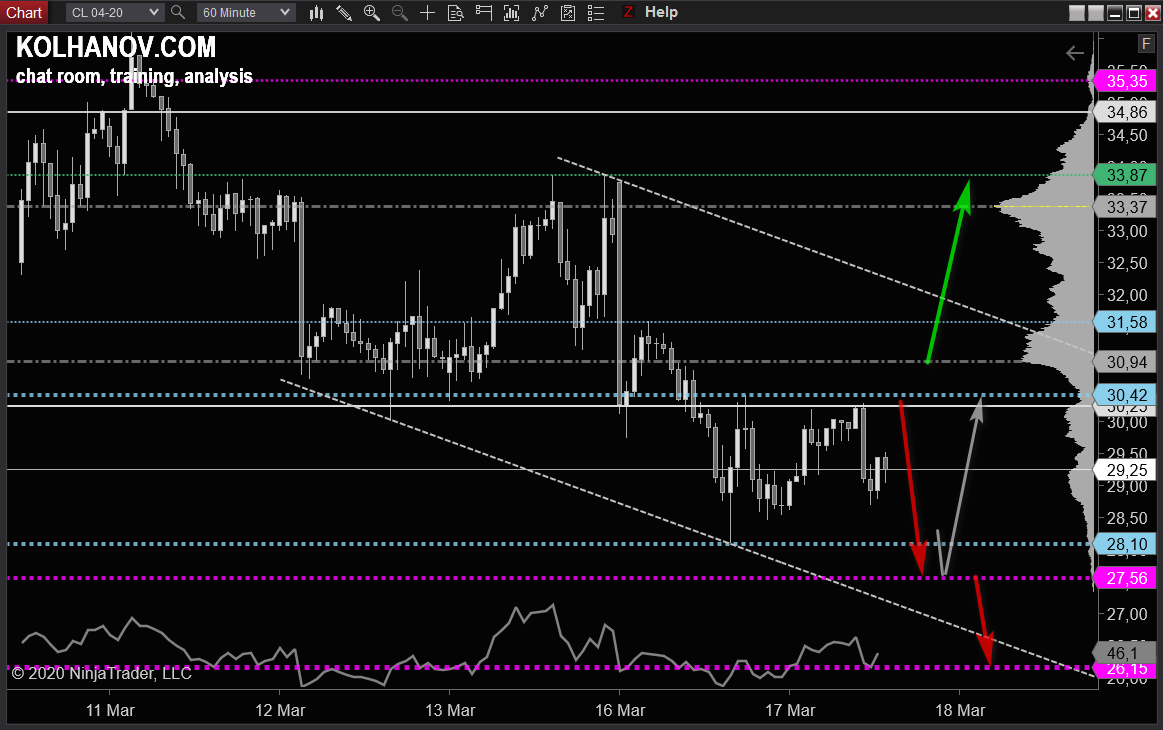The image size is (1163, 730).
Task: Open the chart trader icon
Action: pyautogui.click(x=484, y=13)
